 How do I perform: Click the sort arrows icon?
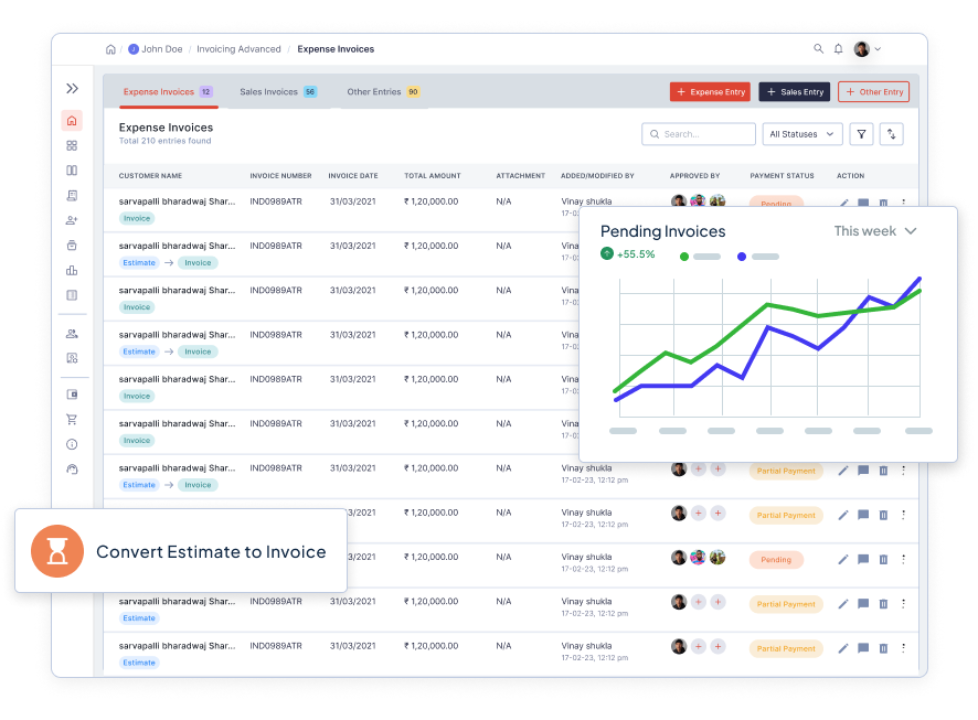pos(891,134)
